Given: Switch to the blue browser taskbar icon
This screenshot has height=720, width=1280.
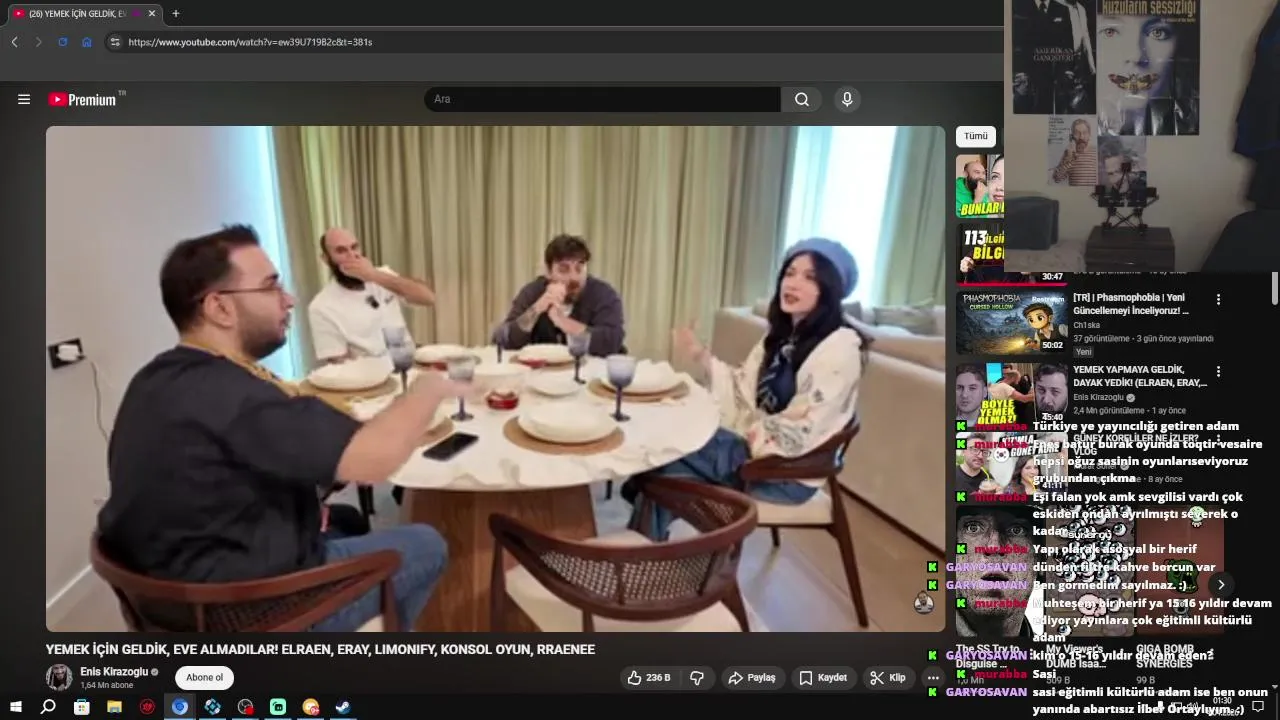Looking at the screenshot, I should pyautogui.click(x=180, y=707).
